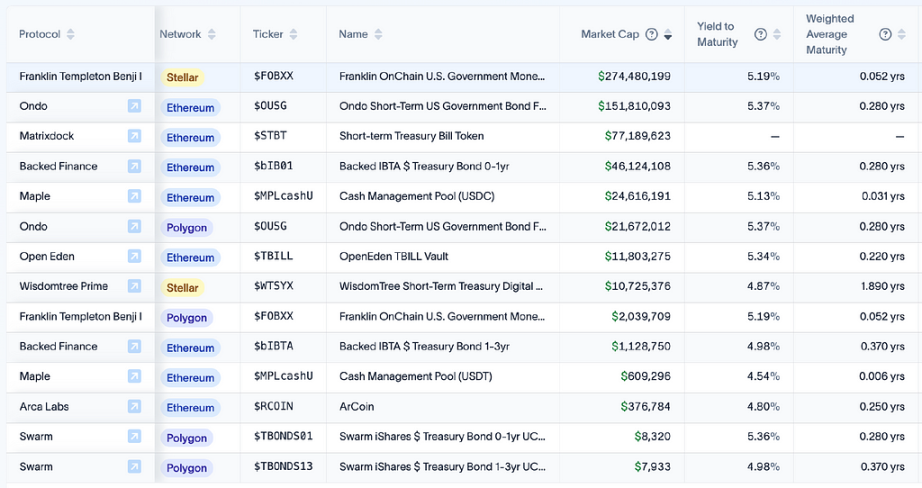Open external link for Swarm $TBONDS01 row
The width and height of the screenshot is (922, 488).
[x=135, y=436]
